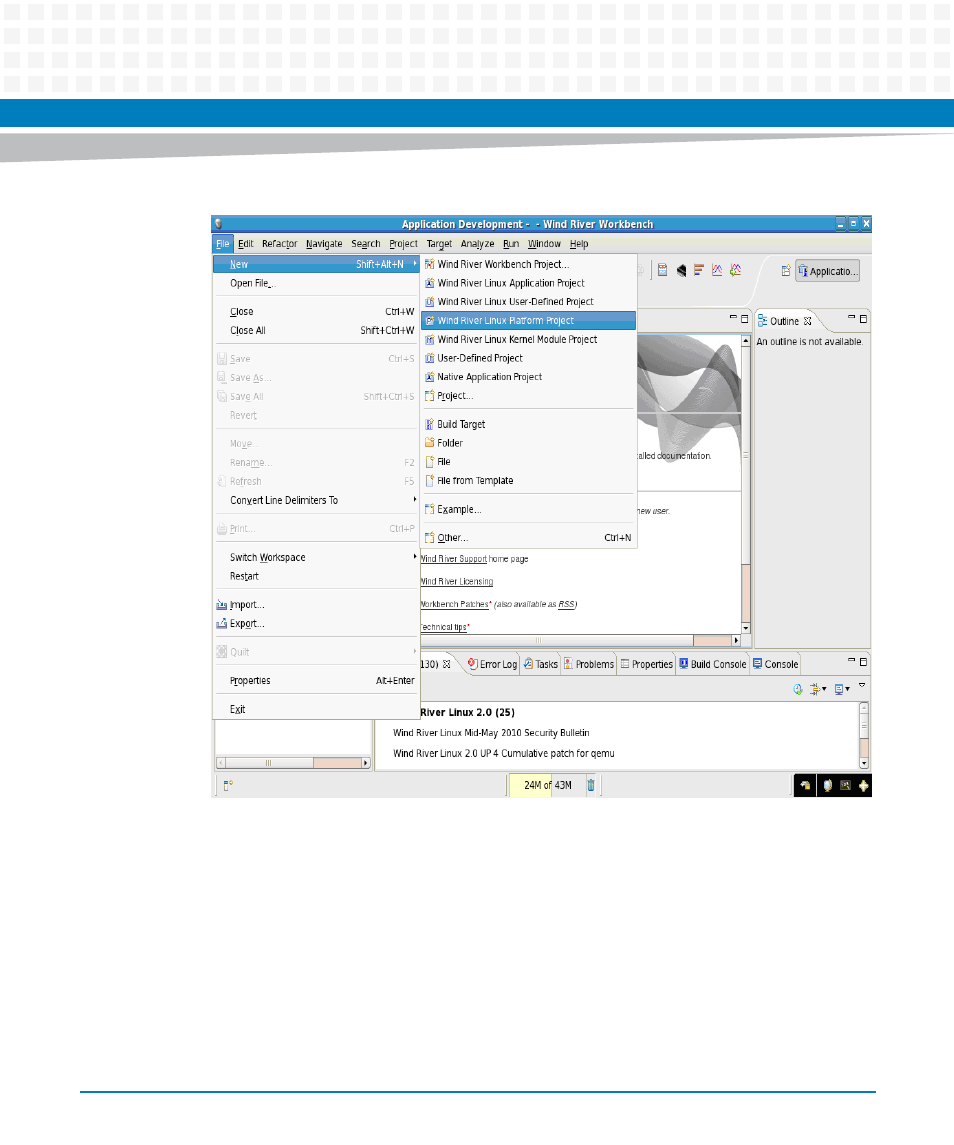Viewport: 954px width, 1145px height.
Task: Select Wind River Linux Application Project
Action: click(x=528, y=283)
